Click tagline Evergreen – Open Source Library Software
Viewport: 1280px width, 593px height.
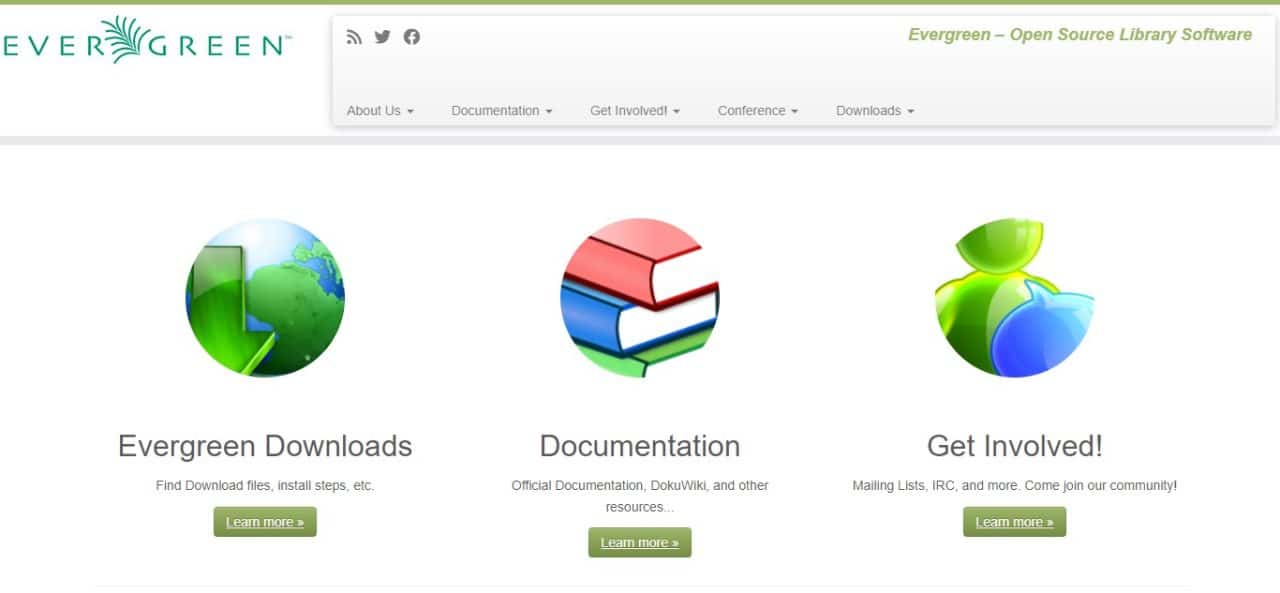point(1080,35)
